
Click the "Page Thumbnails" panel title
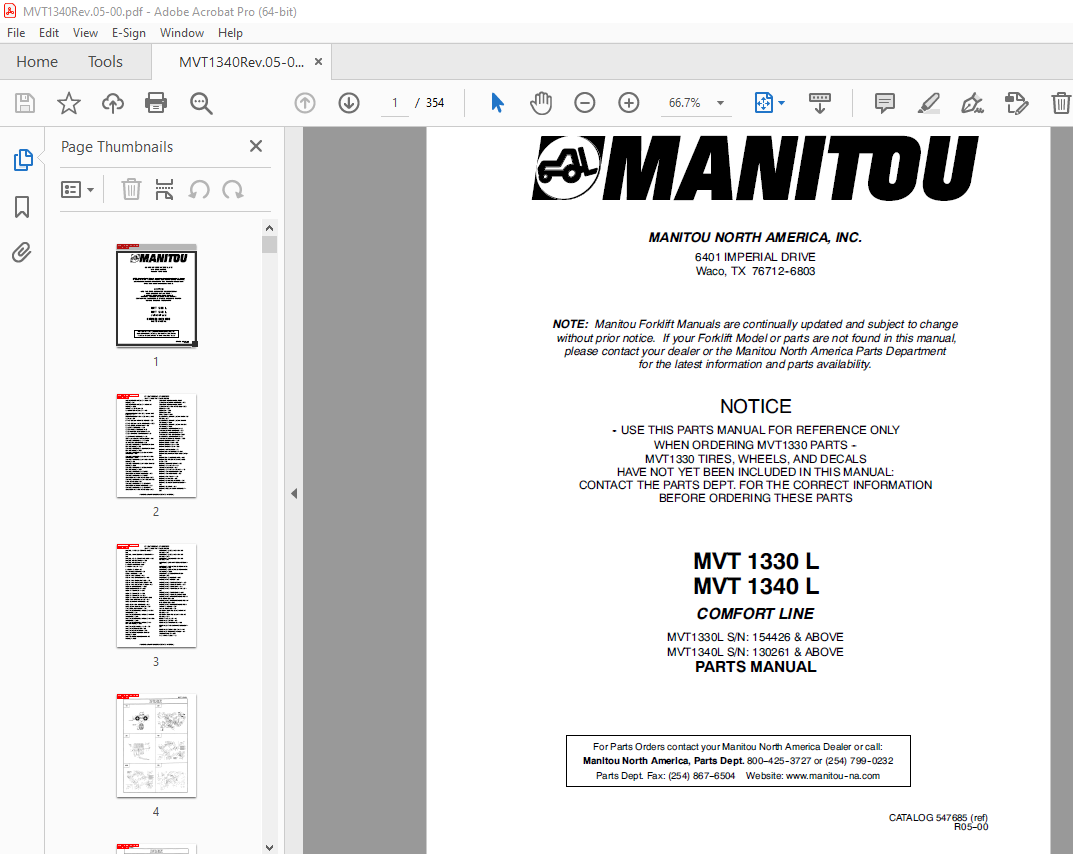point(117,146)
